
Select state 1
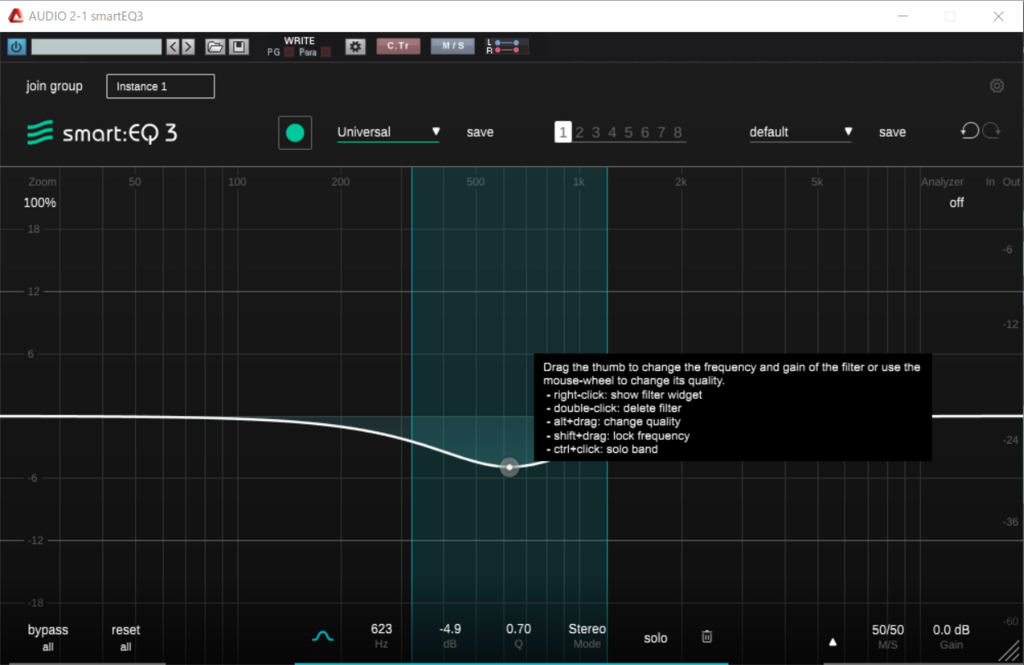point(562,132)
